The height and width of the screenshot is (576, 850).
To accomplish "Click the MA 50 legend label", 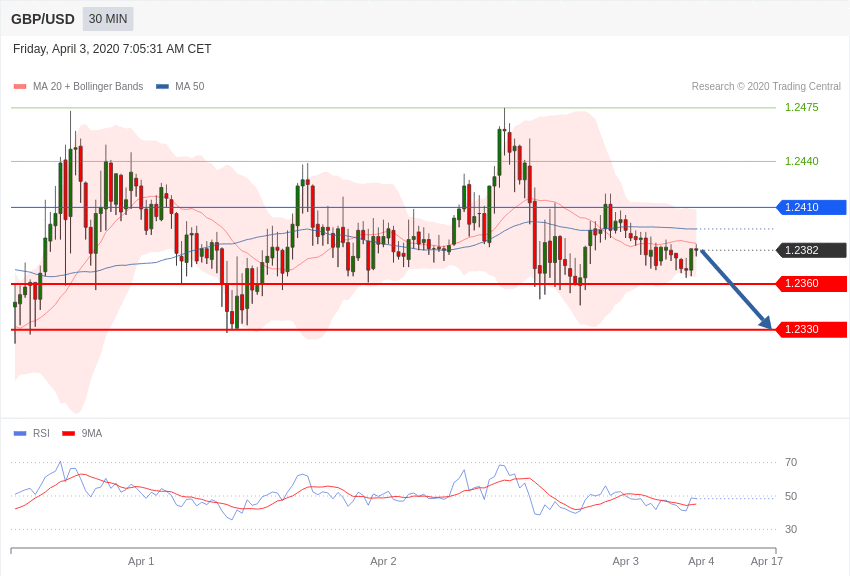I will click(190, 87).
